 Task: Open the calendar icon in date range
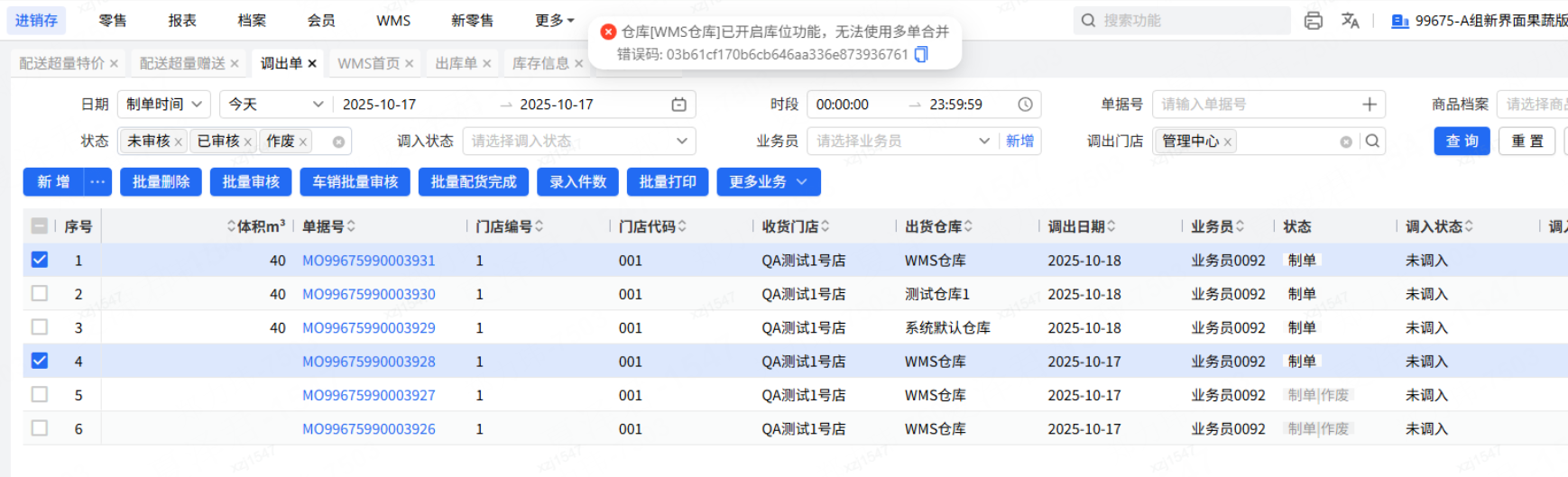point(679,105)
